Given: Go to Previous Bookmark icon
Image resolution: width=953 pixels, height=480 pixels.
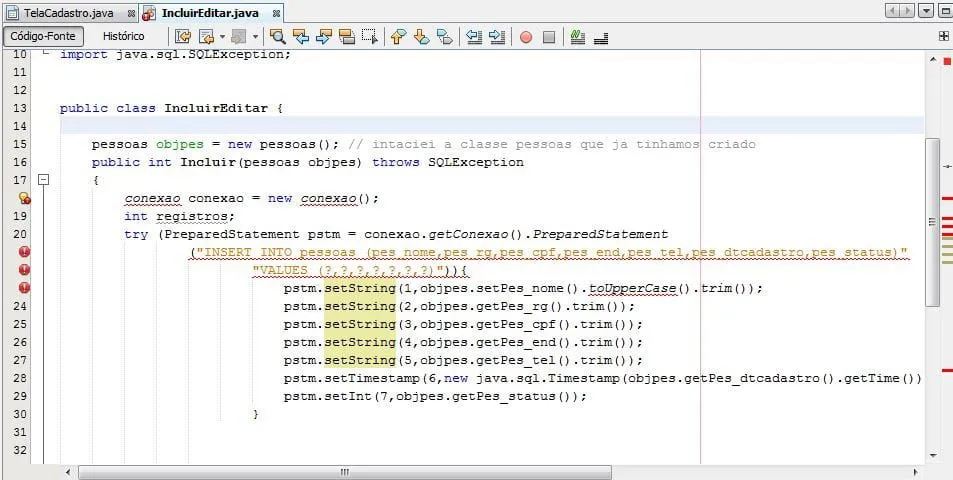Looking at the screenshot, I should click(398, 37).
